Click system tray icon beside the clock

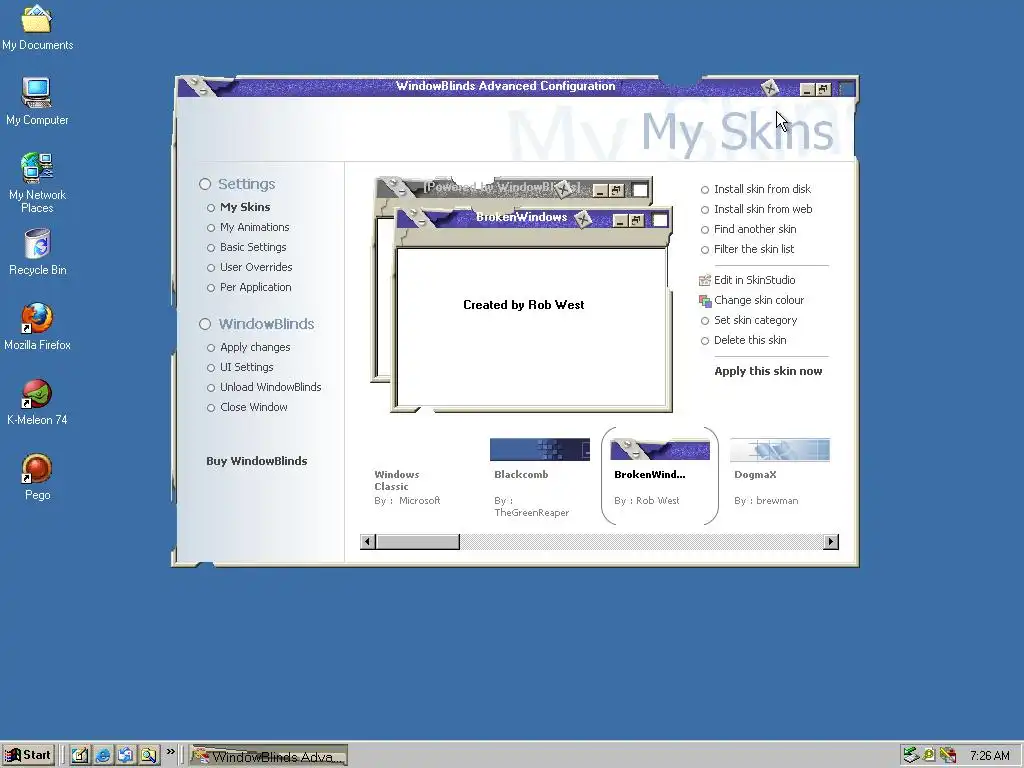click(x=948, y=756)
